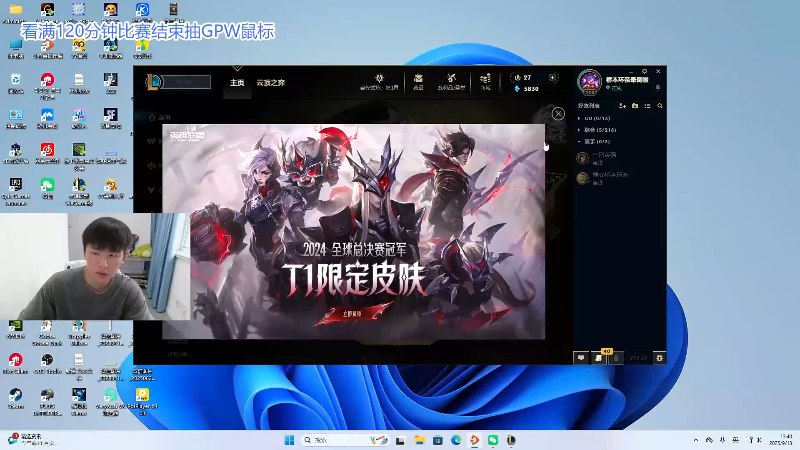Image resolution: width=800 pixels, height=450 pixels.
Task: Select the first friend in the list
Action: 619,158
